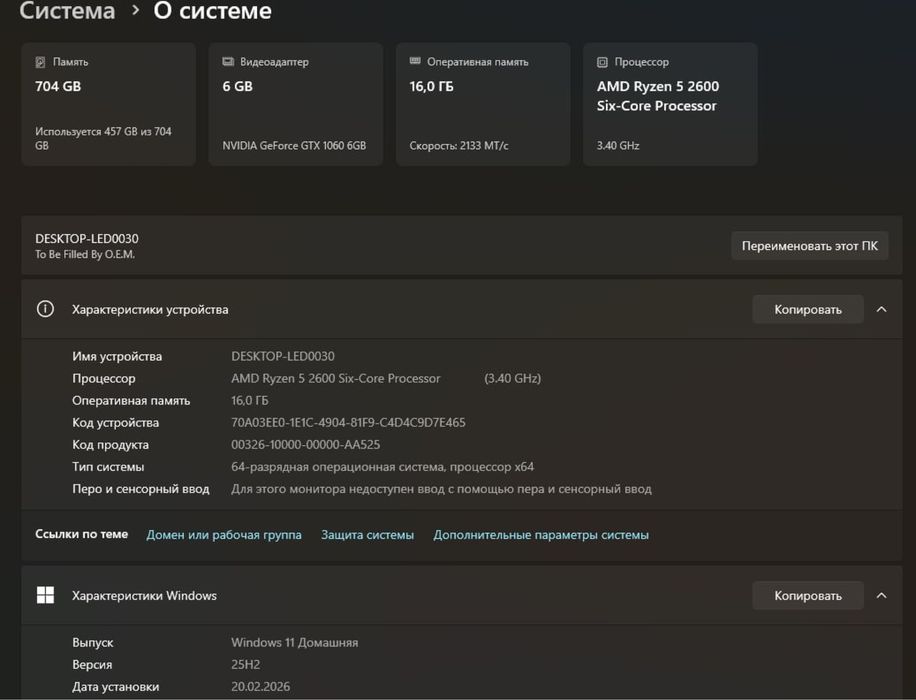916x700 pixels.
Task: Click Переименовать этот ПК button
Action: [810, 245]
